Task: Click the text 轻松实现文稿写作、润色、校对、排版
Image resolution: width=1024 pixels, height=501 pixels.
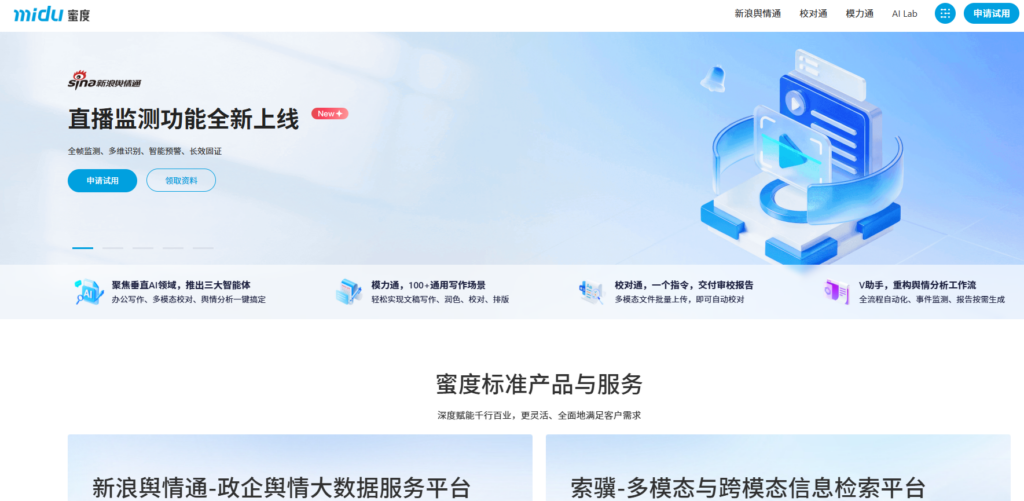Action: click(440, 300)
